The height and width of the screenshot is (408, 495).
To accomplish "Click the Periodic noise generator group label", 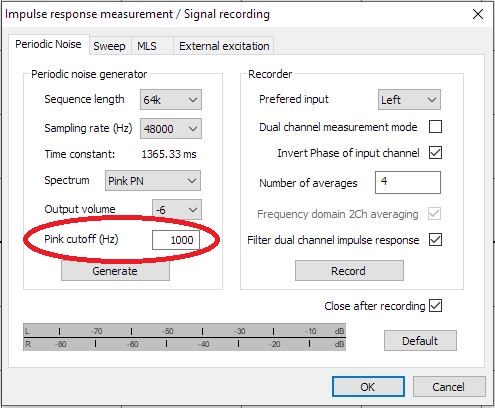I will click(89, 74).
